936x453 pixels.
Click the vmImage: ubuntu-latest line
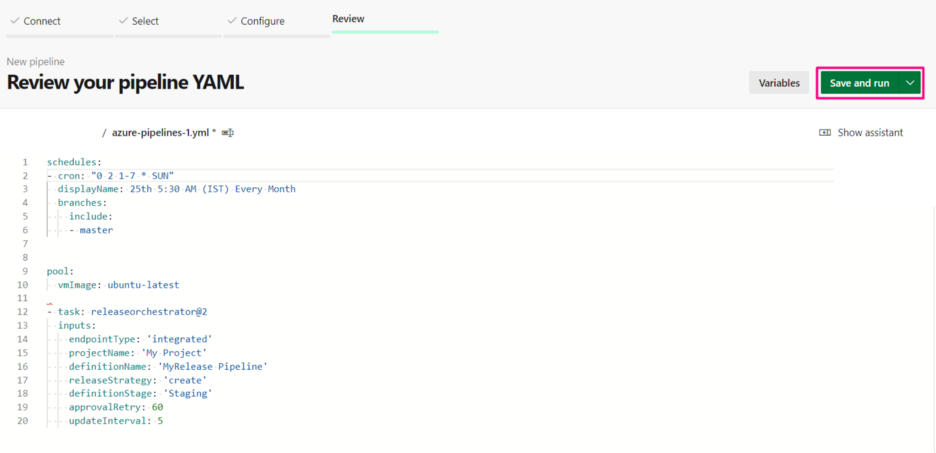tap(118, 285)
